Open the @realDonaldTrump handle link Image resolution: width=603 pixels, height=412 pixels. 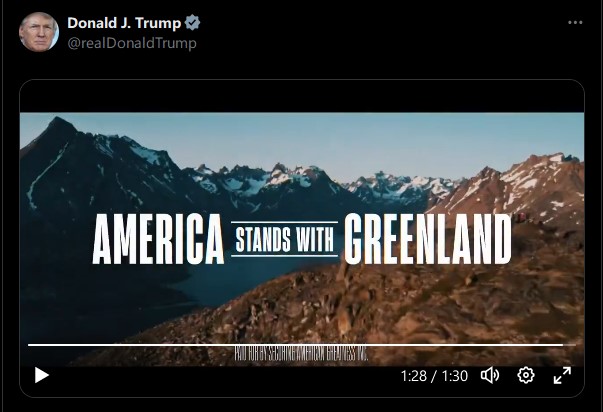point(132,43)
